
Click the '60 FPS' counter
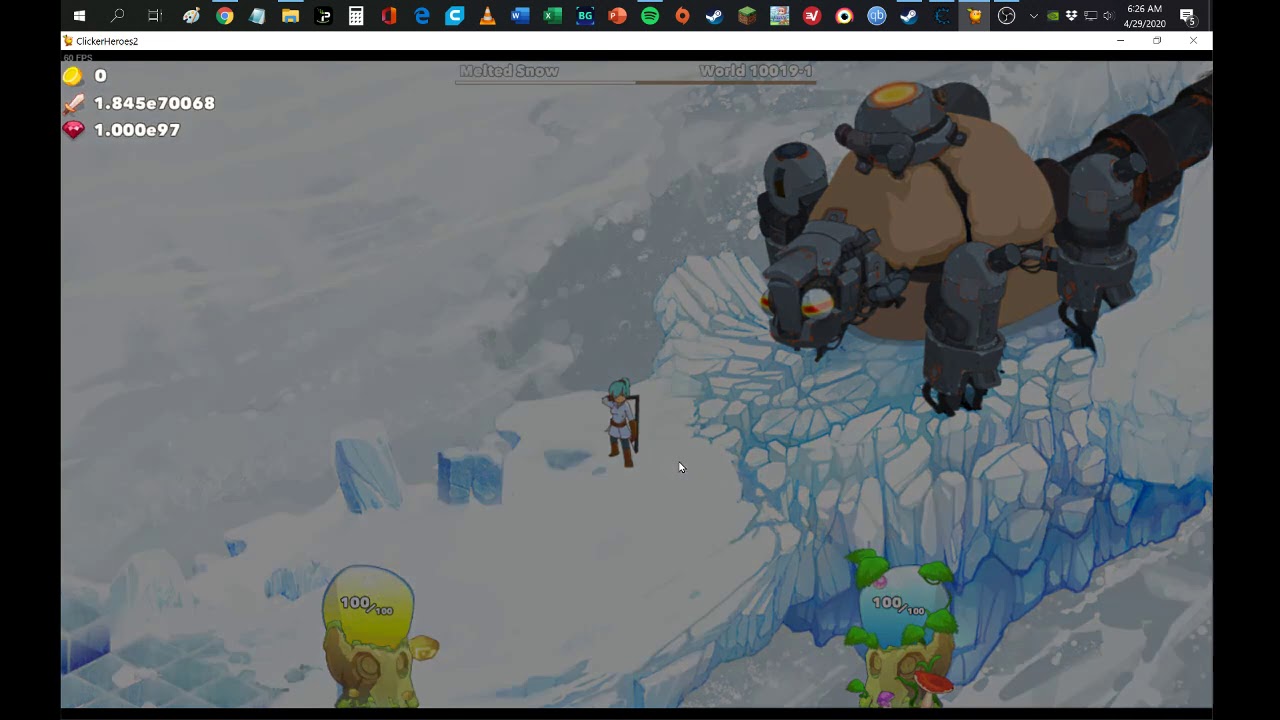pyautogui.click(x=78, y=58)
